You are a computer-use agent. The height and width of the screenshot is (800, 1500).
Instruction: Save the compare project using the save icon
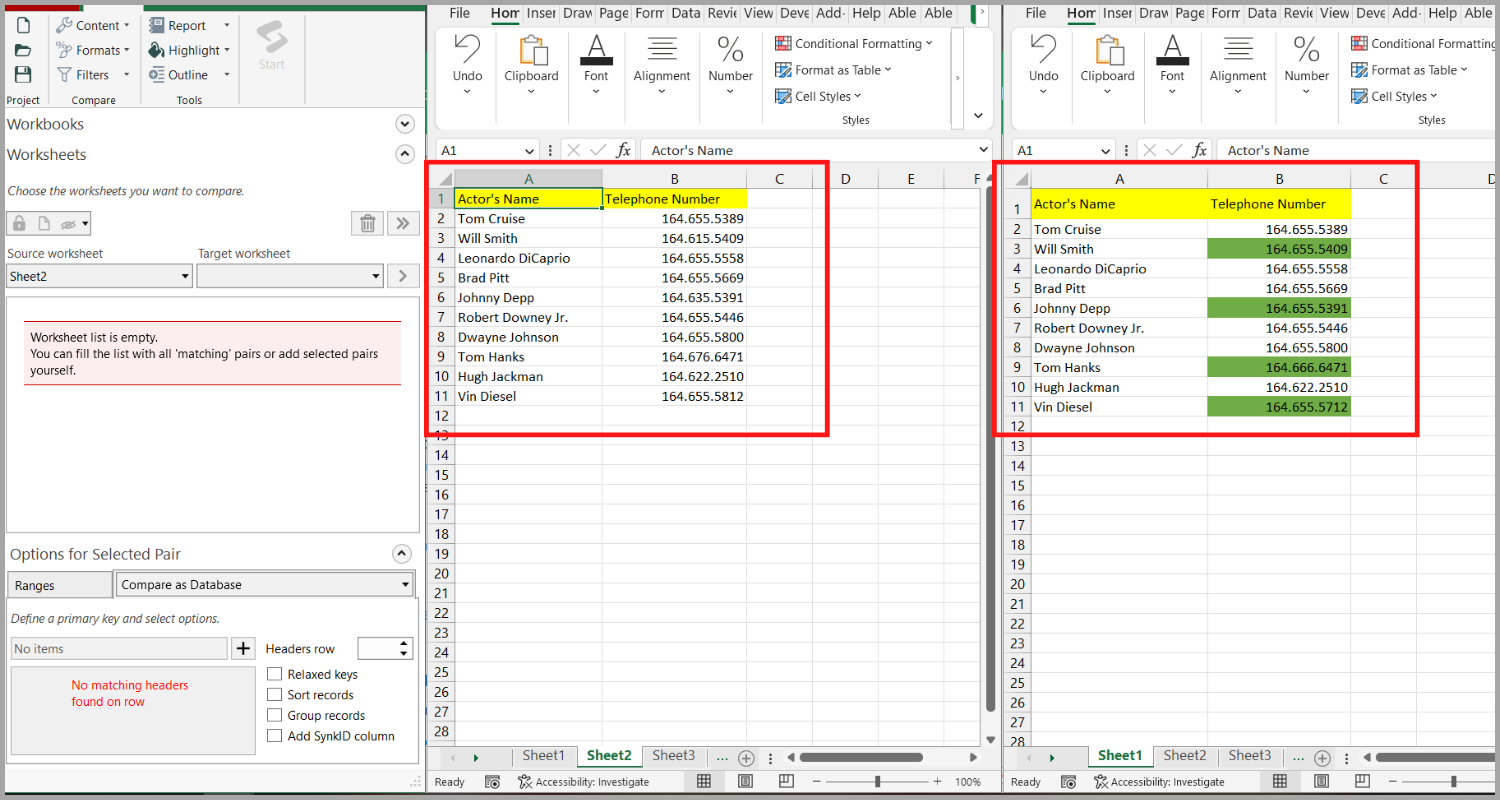tap(22, 74)
